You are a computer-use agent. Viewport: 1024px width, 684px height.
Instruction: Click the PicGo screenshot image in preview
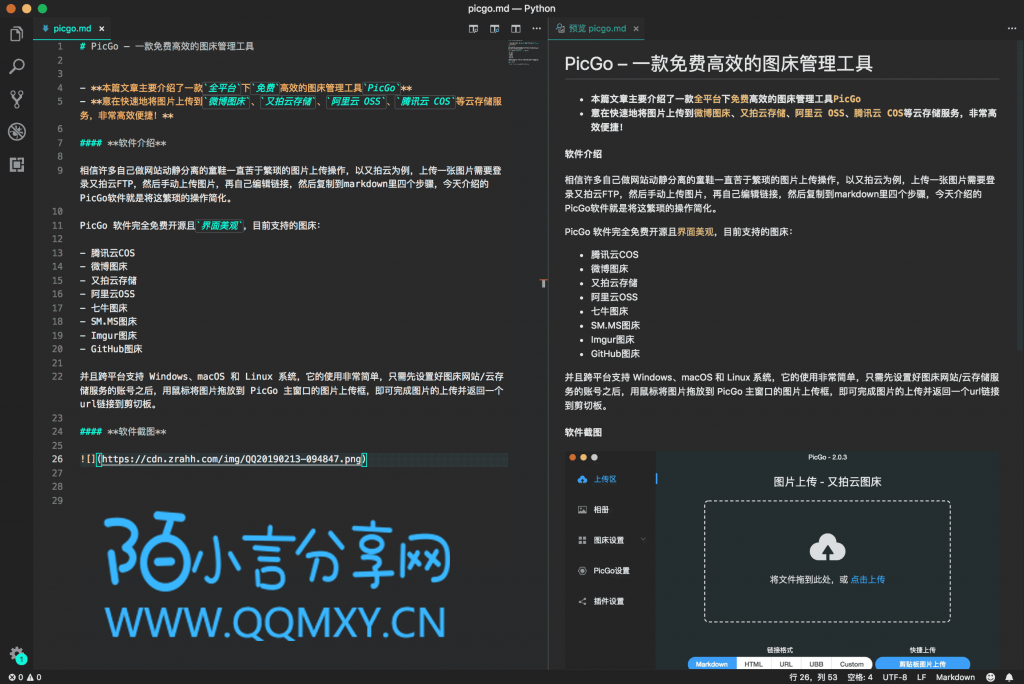pyautogui.click(x=782, y=560)
